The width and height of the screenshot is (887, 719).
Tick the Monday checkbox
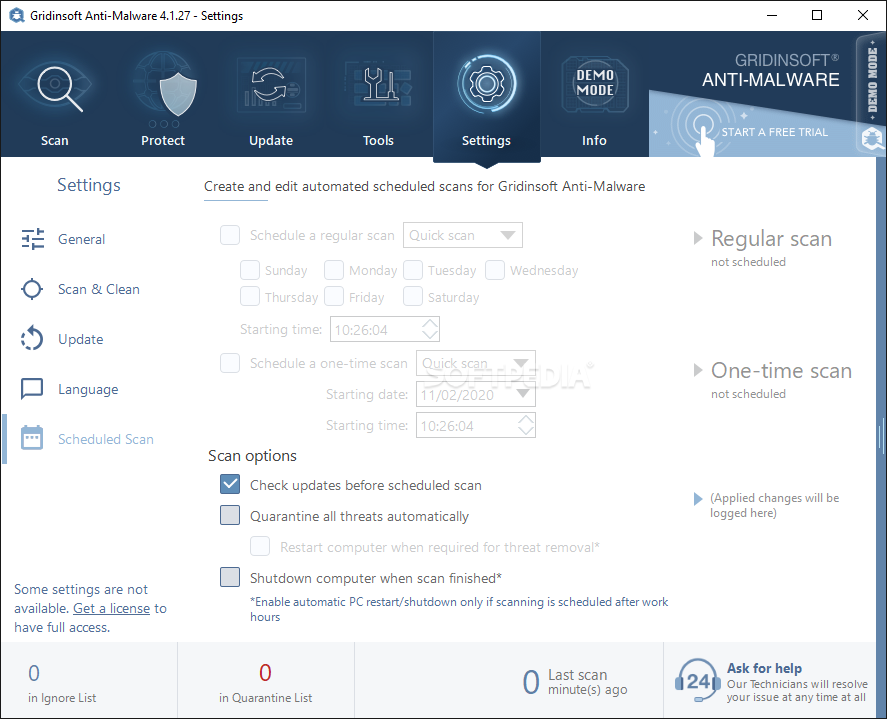coord(334,270)
